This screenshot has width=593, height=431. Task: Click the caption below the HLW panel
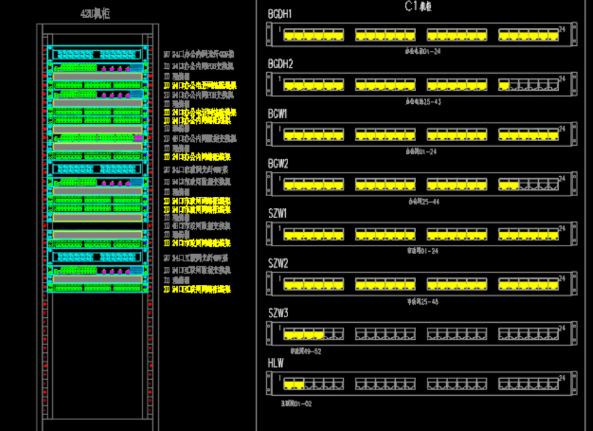coord(296,404)
